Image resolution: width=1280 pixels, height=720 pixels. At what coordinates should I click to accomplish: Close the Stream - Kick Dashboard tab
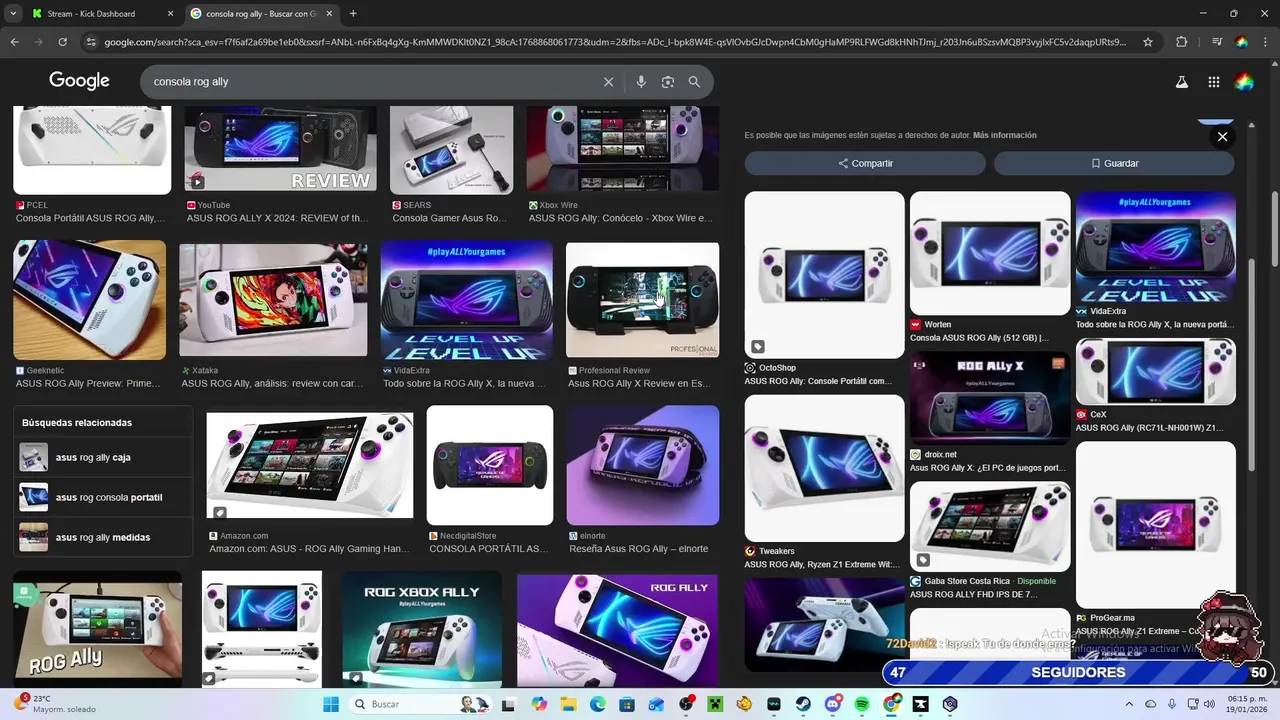click(x=170, y=14)
